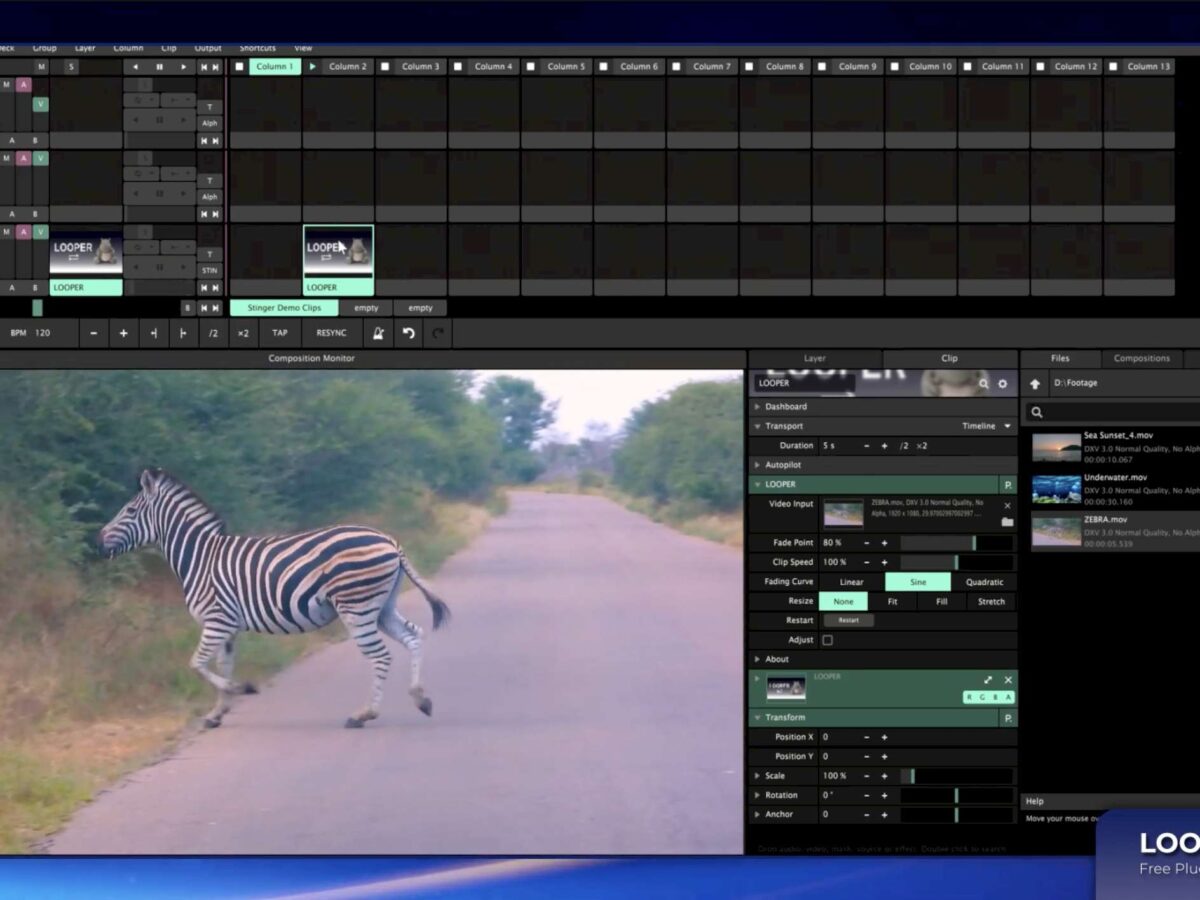Viewport: 1200px width, 900px height.
Task: Adjust the Fade Point slider
Action: [955, 543]
